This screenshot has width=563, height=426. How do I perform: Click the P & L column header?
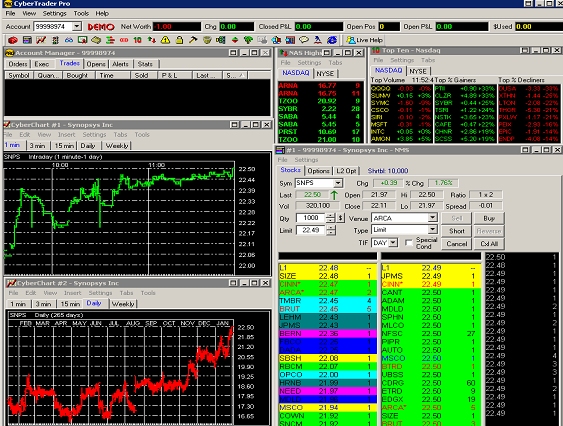coord(174,75)
